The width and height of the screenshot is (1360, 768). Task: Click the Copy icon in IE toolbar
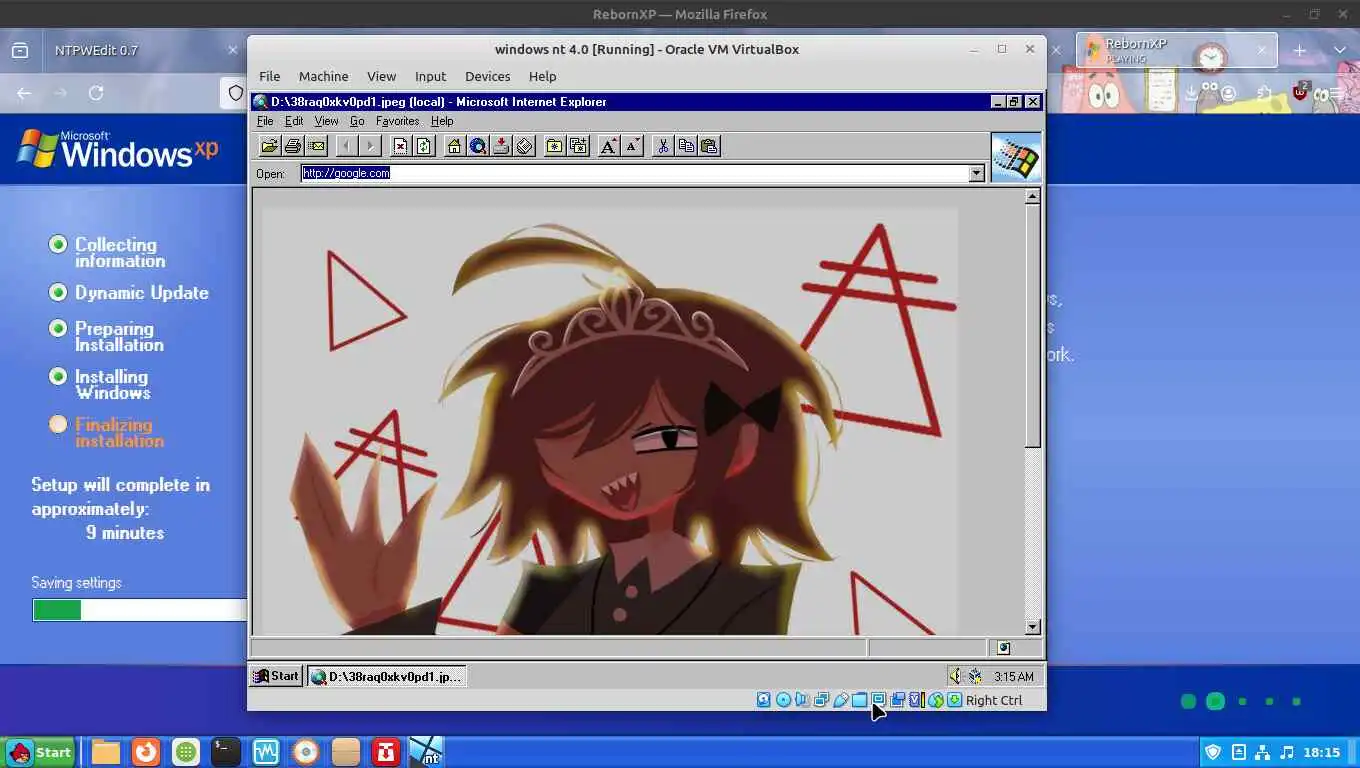[x=686, y=146]
